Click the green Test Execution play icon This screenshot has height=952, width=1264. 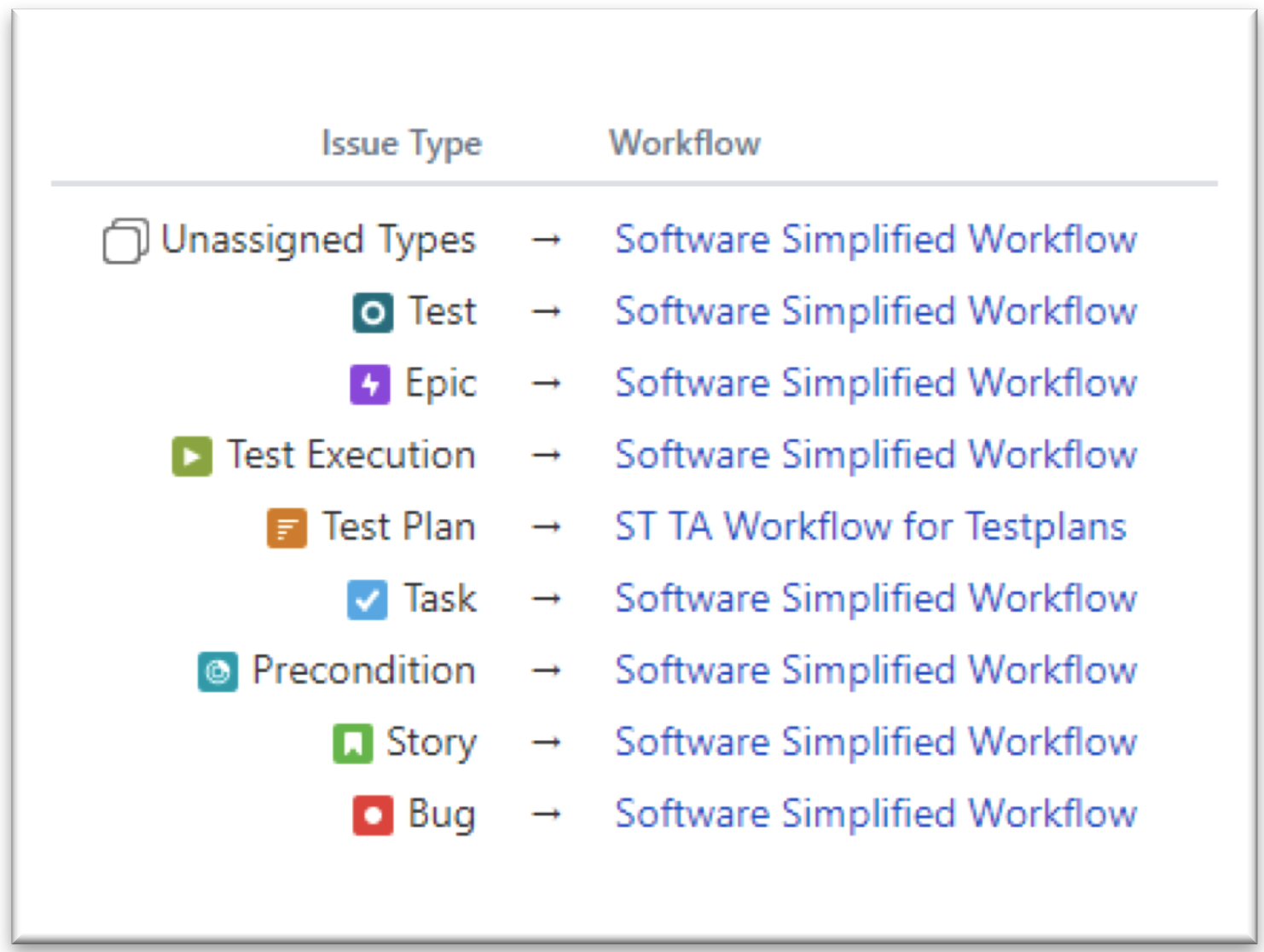pyautogui.click(x=192, y=456)
